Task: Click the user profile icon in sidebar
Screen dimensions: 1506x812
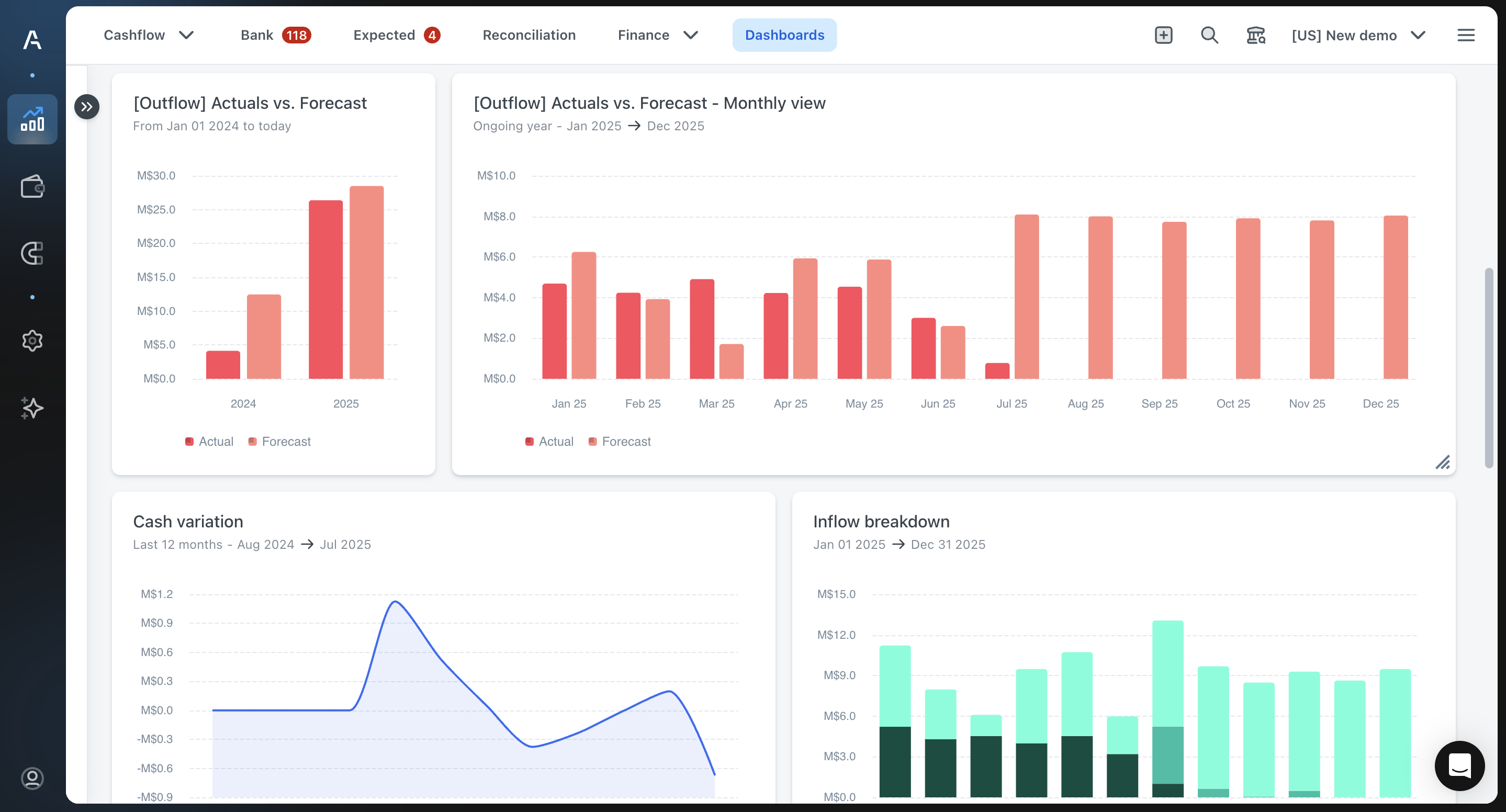Action: pos(32,778)
